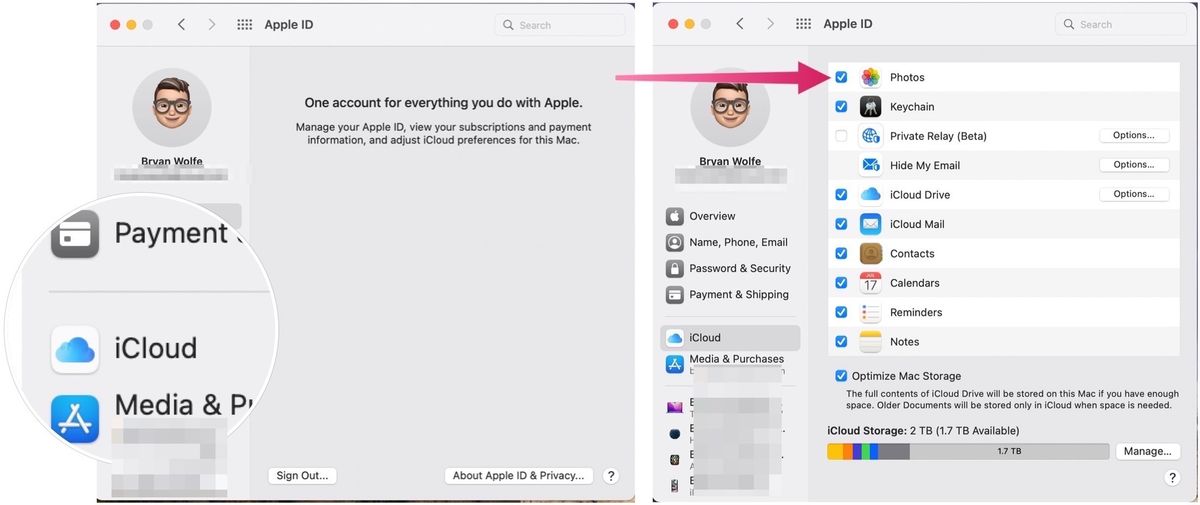Click the Memoji avatar in the left window
The image size is (1200, 505).
pyautogui.click(x=172, y=108)
